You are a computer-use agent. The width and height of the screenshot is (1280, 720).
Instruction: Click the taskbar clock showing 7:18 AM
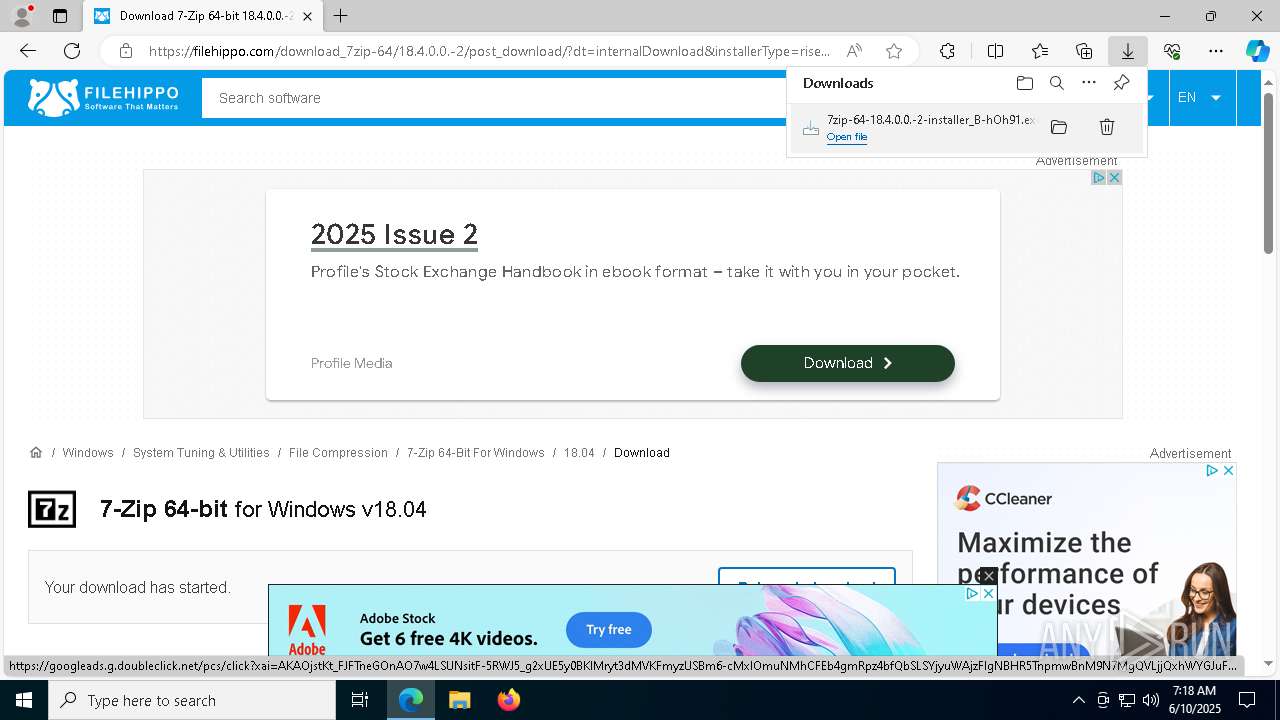click(x=1194, y=700)
